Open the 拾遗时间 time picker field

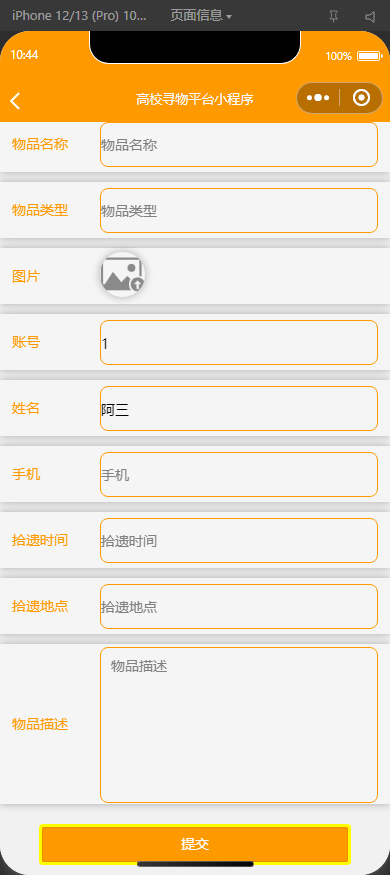[239, 540]
